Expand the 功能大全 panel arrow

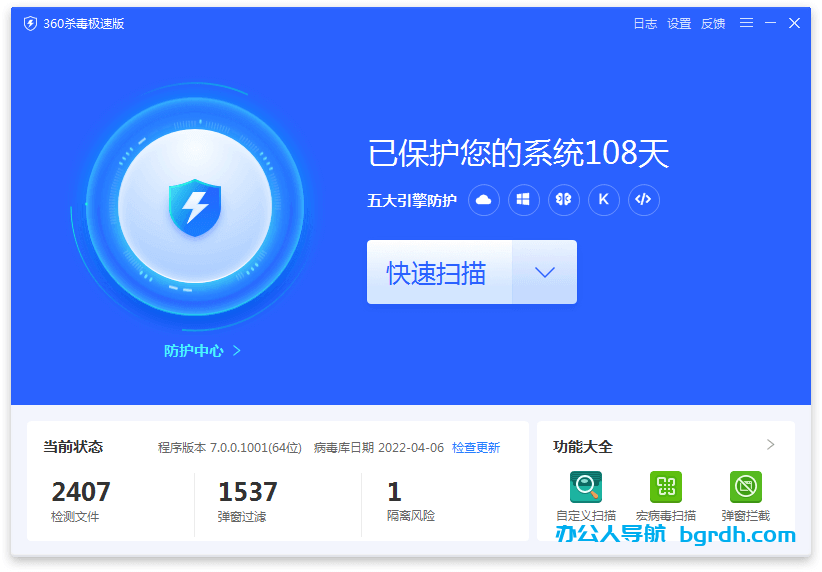770,445
